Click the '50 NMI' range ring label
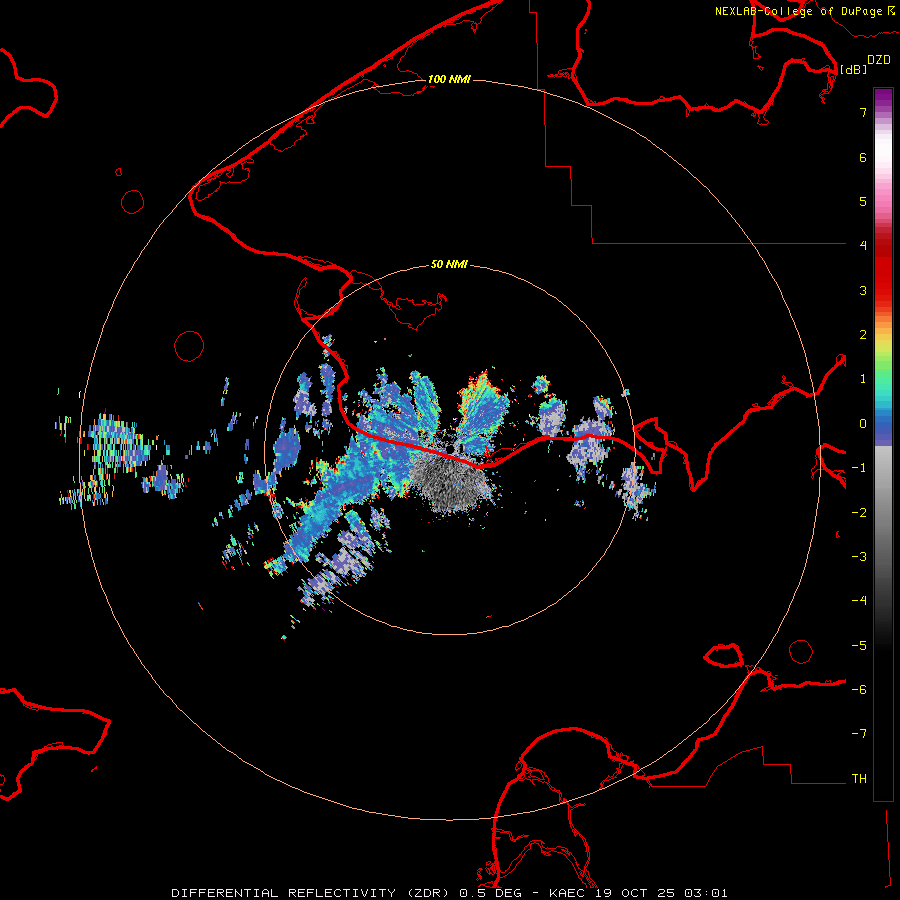This screenshot has width=900, height=900. (x=449, y=264)
